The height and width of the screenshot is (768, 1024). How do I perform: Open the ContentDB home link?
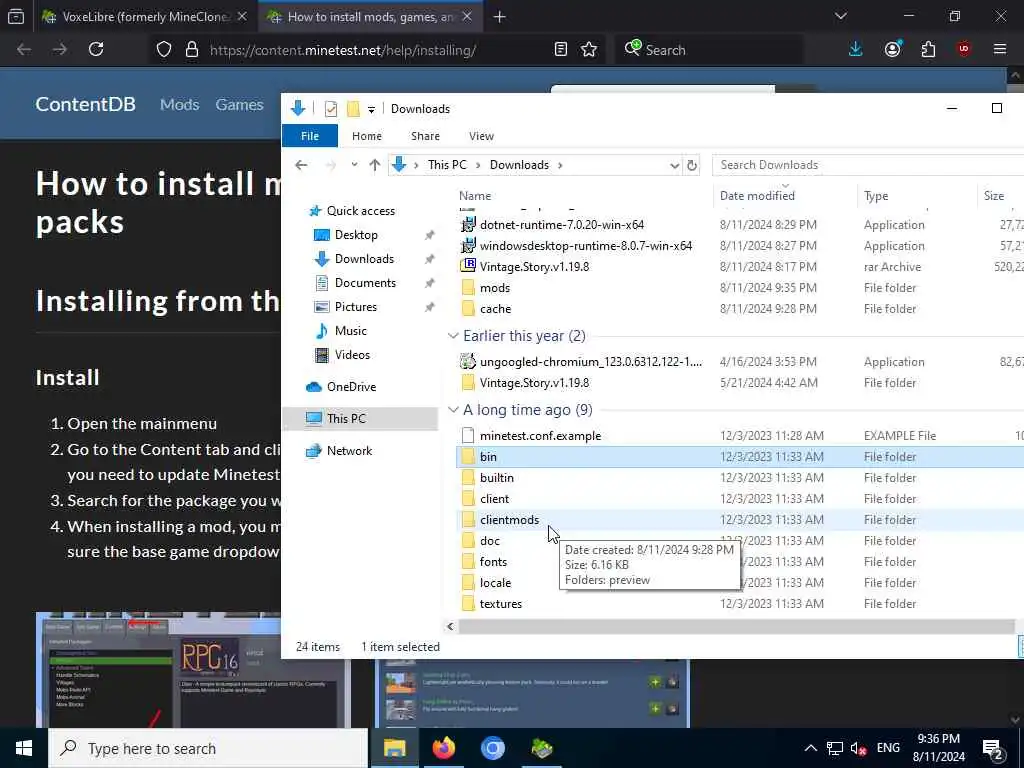click(85, 104)
